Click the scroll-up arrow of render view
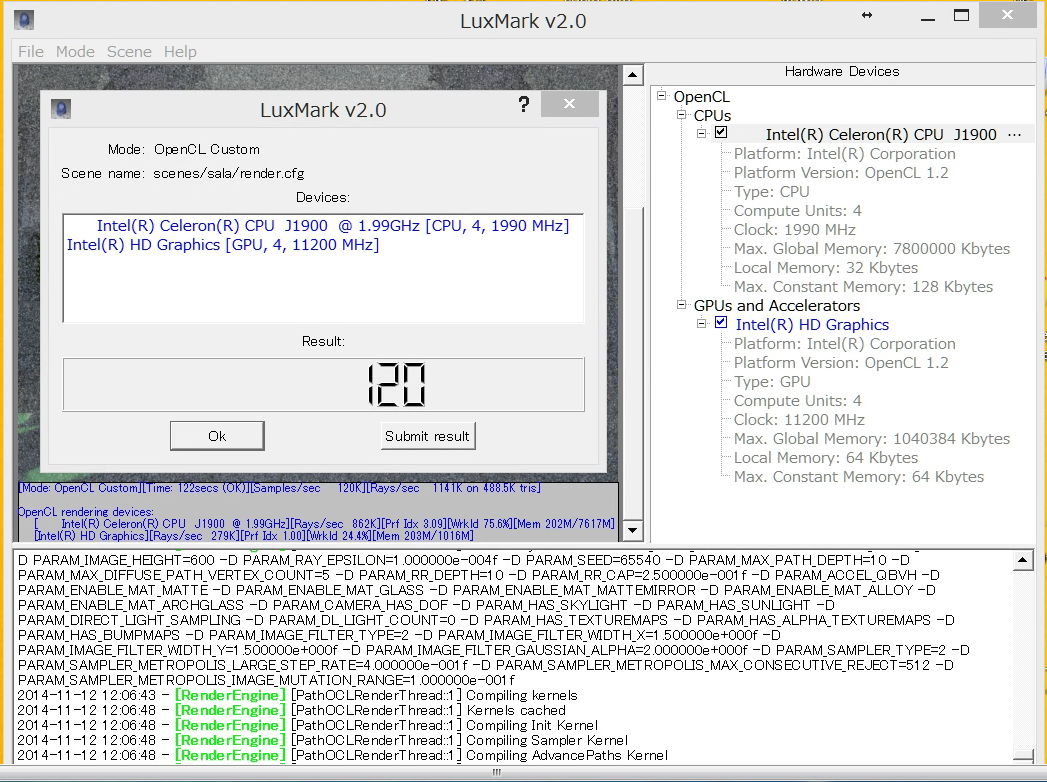This screenshot has width=1047, height=782. pyautogui.click(x=631, y=75)
